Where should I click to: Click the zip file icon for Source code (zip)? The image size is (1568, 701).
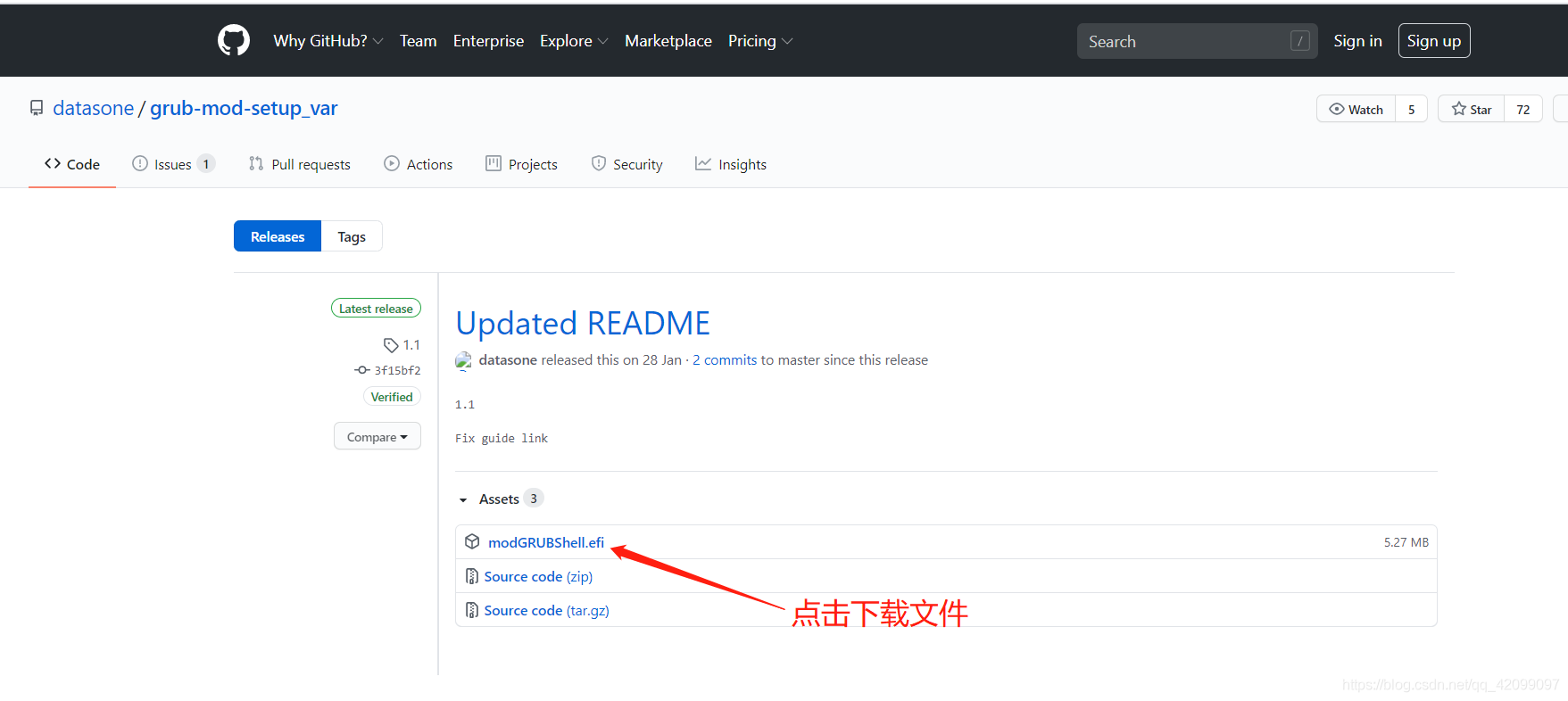tap(472, 576)
